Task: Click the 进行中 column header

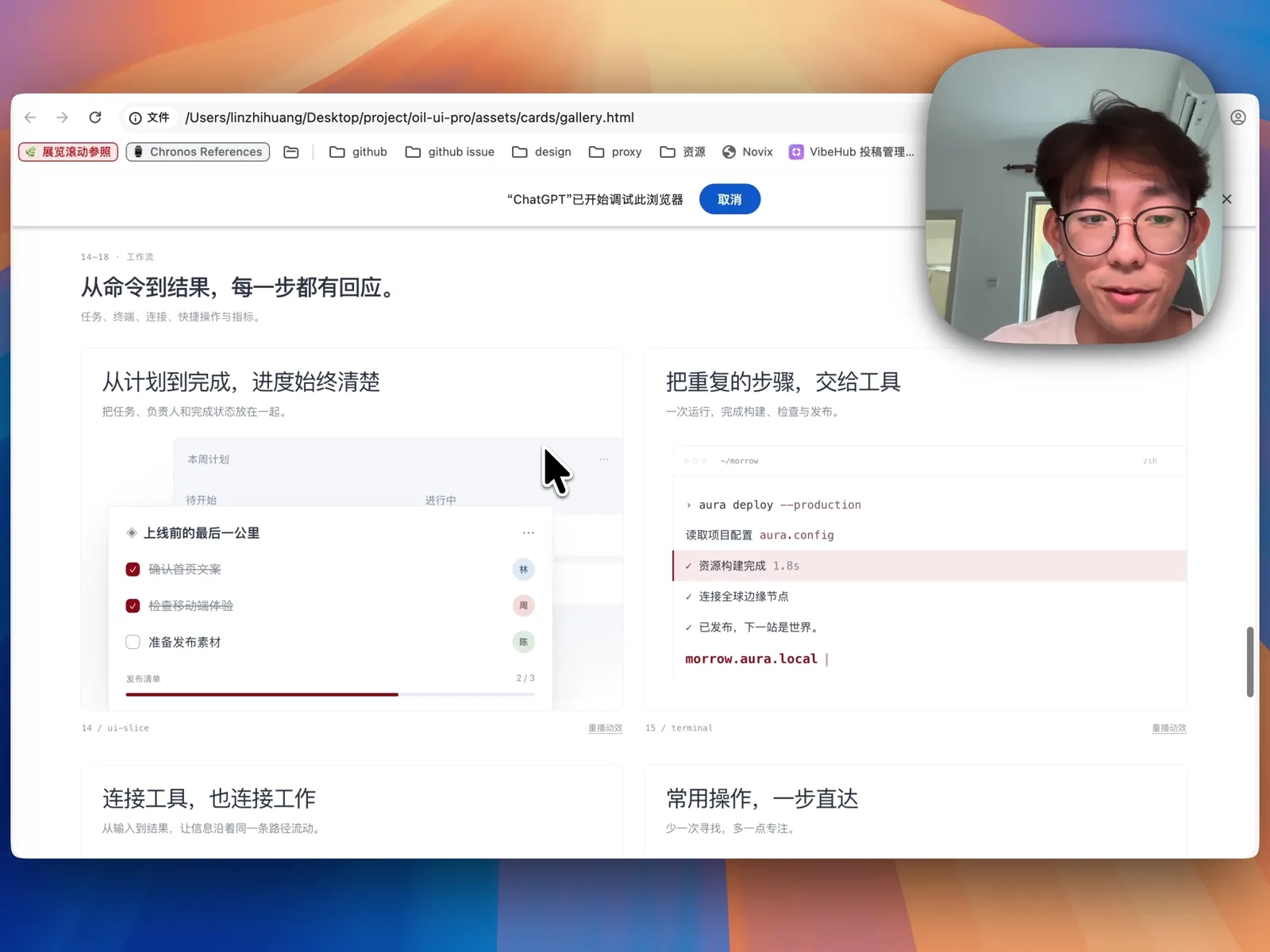Action: 441,501
